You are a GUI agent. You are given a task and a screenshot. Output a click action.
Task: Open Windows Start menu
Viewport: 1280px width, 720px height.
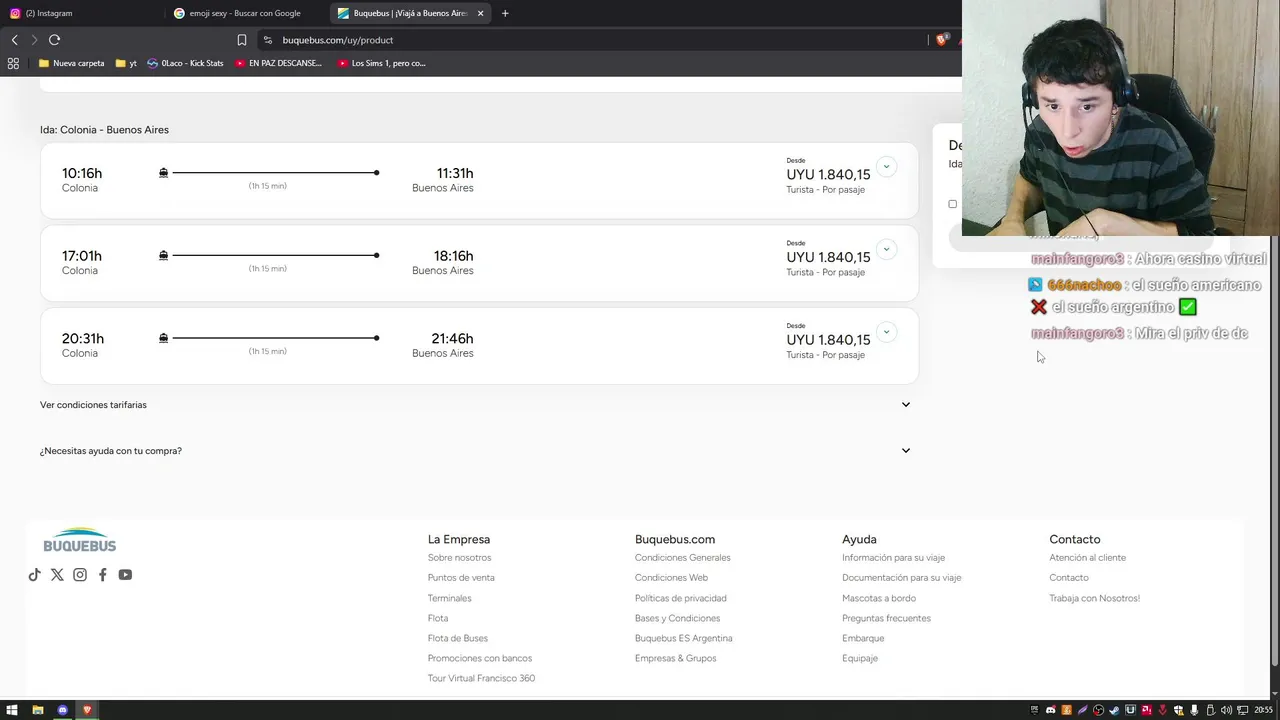[x=12, y=710]
